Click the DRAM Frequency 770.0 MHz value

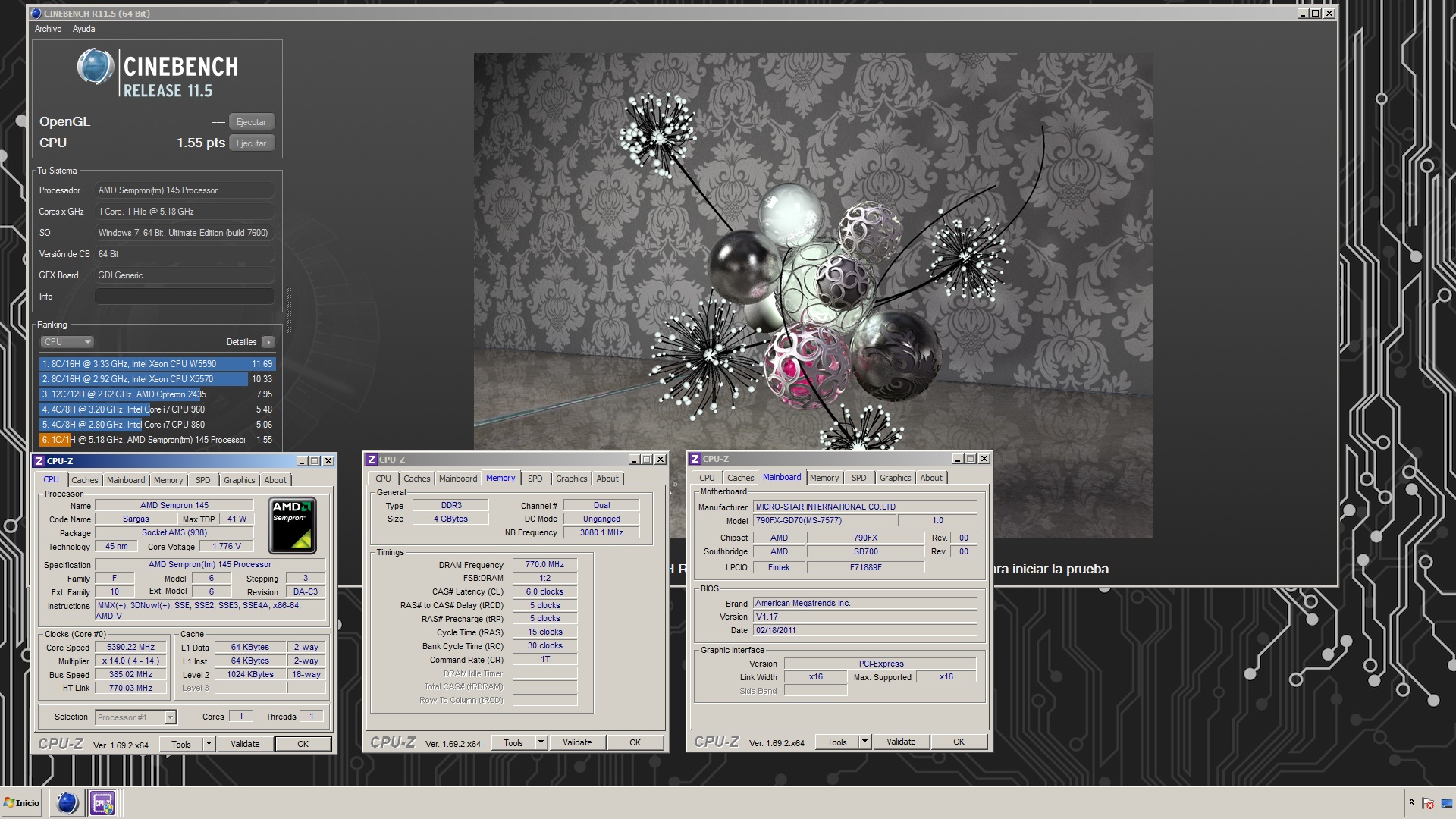click(545, 565)
